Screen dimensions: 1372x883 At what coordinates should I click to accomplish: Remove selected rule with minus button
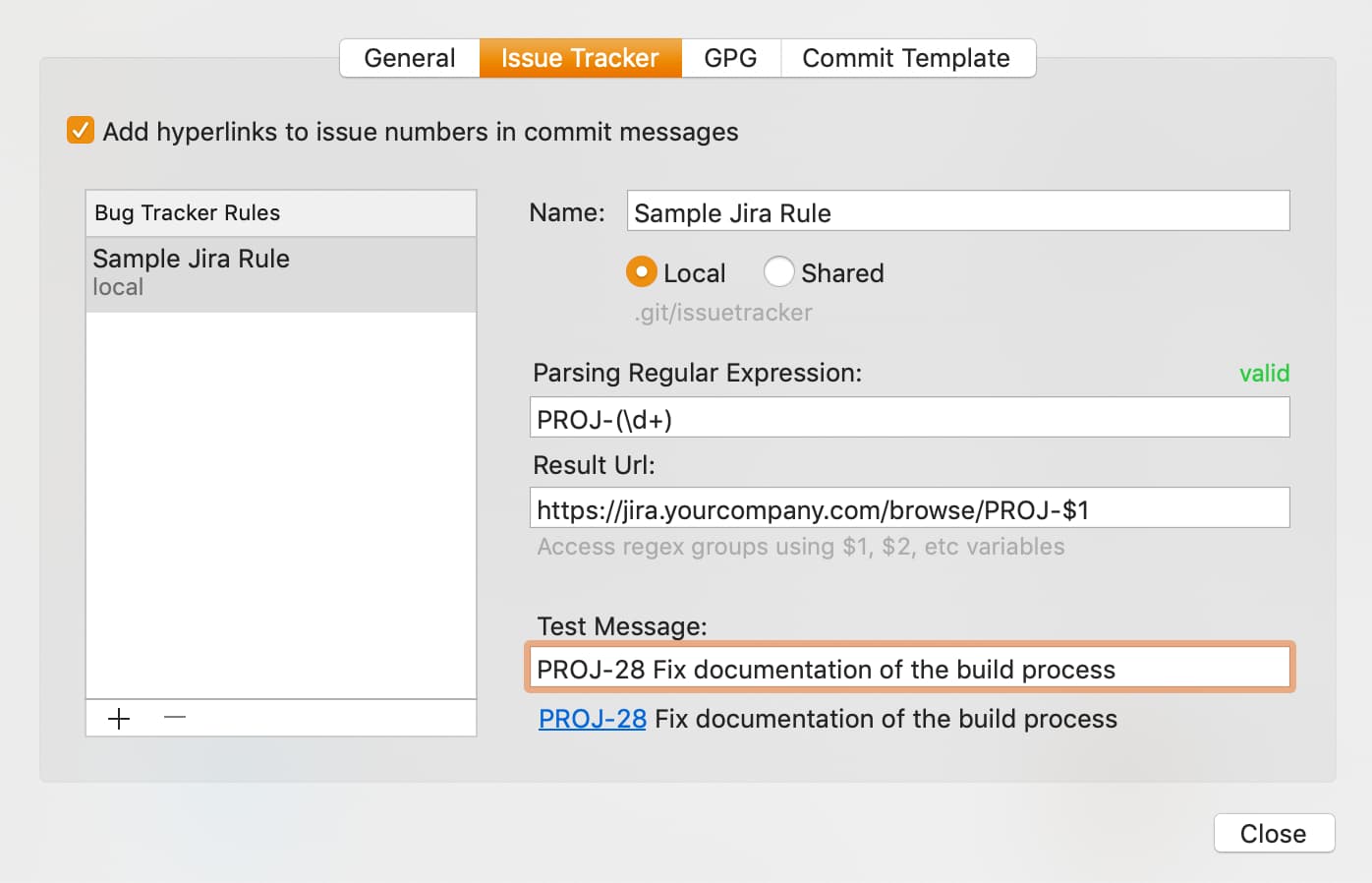point(175,719)
